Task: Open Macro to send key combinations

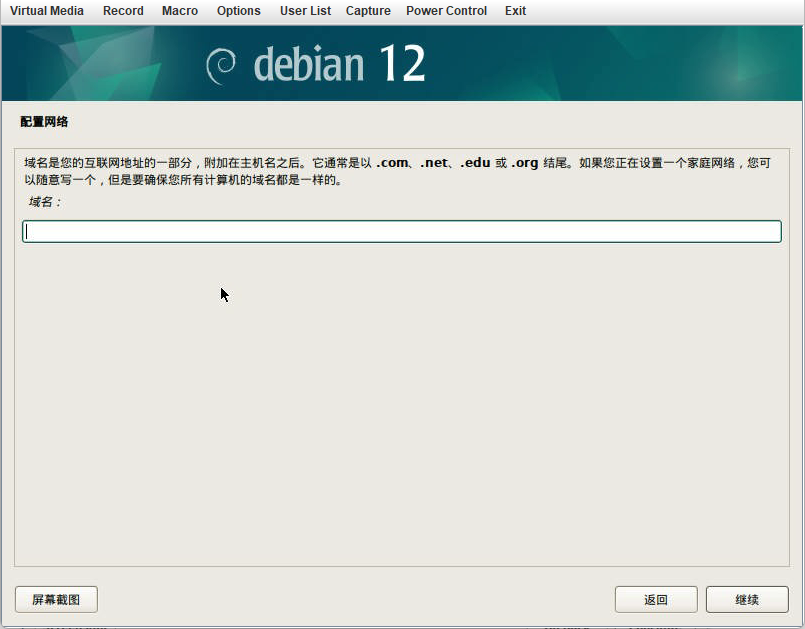Action: coord(179,11)
